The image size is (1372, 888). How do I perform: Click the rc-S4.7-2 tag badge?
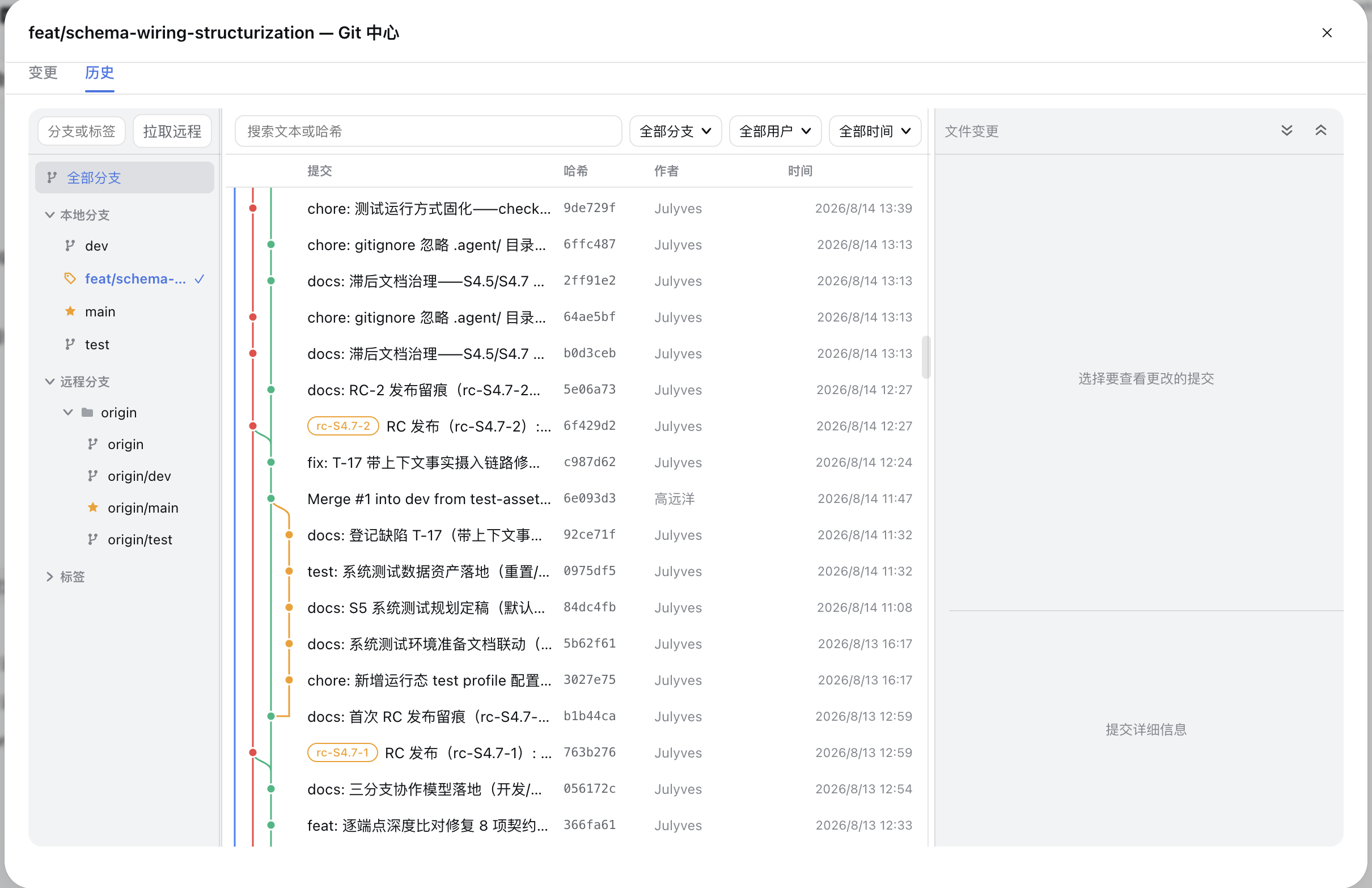pyautogui.click(x=343, y=426)
